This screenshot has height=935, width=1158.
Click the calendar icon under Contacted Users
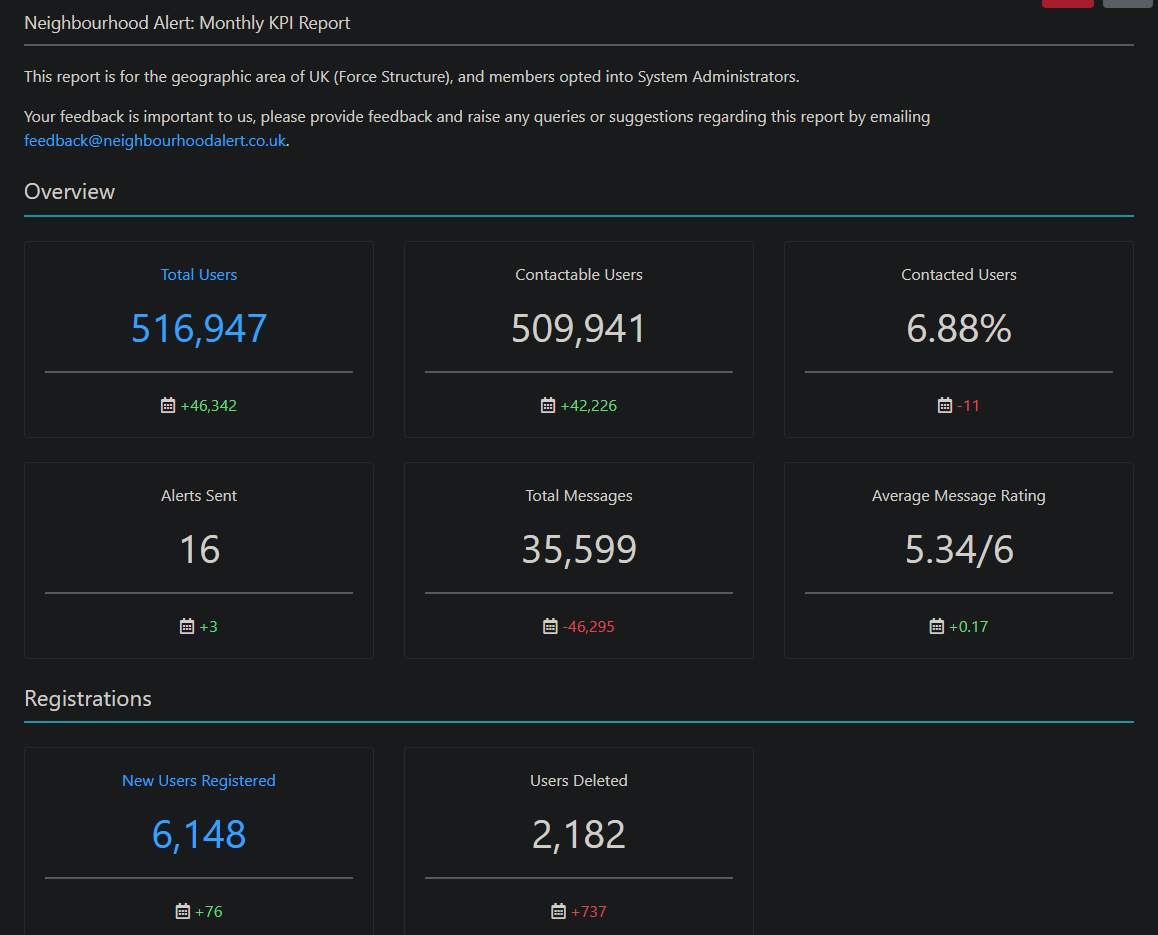coord(945,406)
